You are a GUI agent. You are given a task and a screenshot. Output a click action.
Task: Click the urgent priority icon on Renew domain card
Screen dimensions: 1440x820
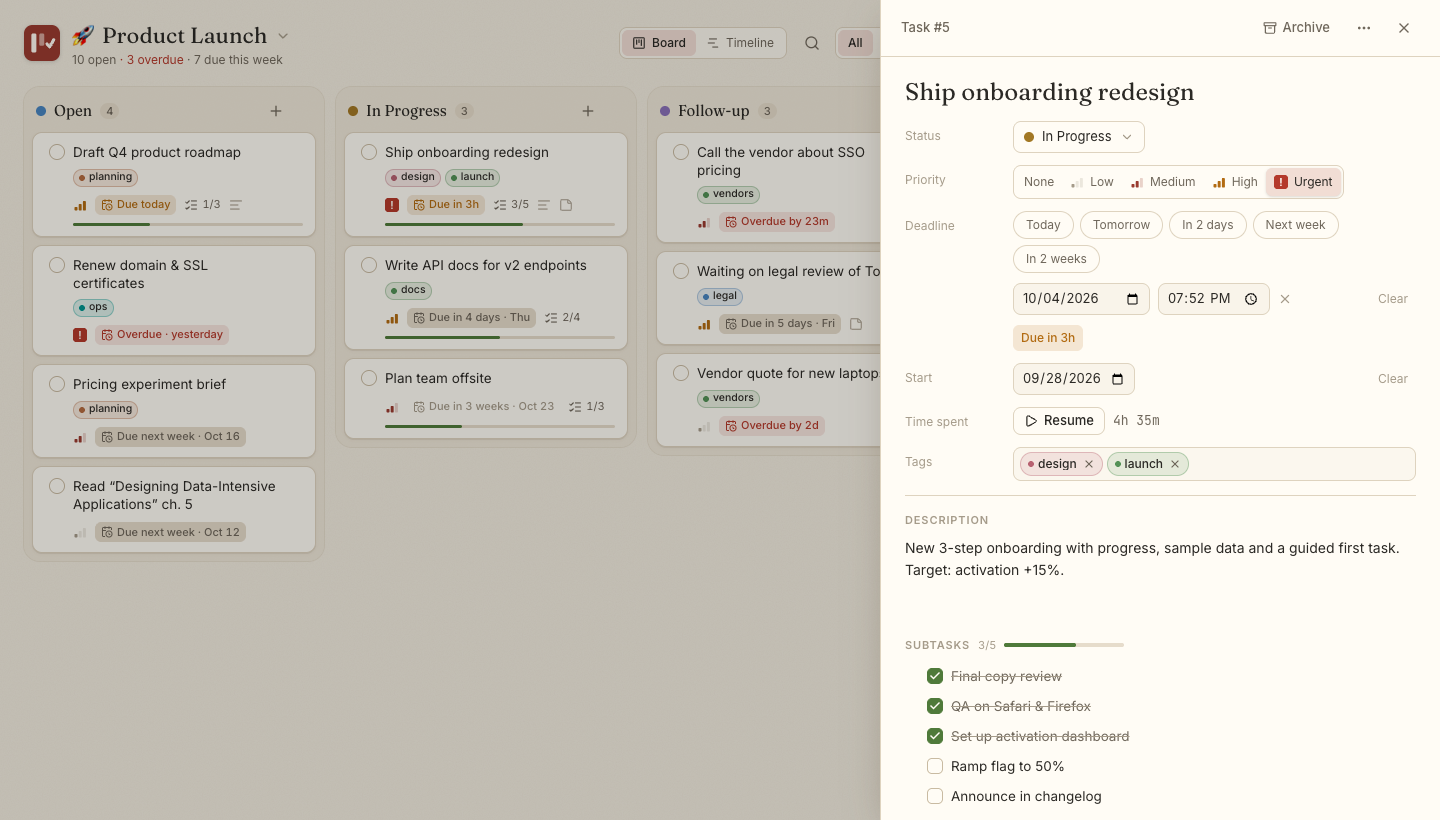pos(80,335)
